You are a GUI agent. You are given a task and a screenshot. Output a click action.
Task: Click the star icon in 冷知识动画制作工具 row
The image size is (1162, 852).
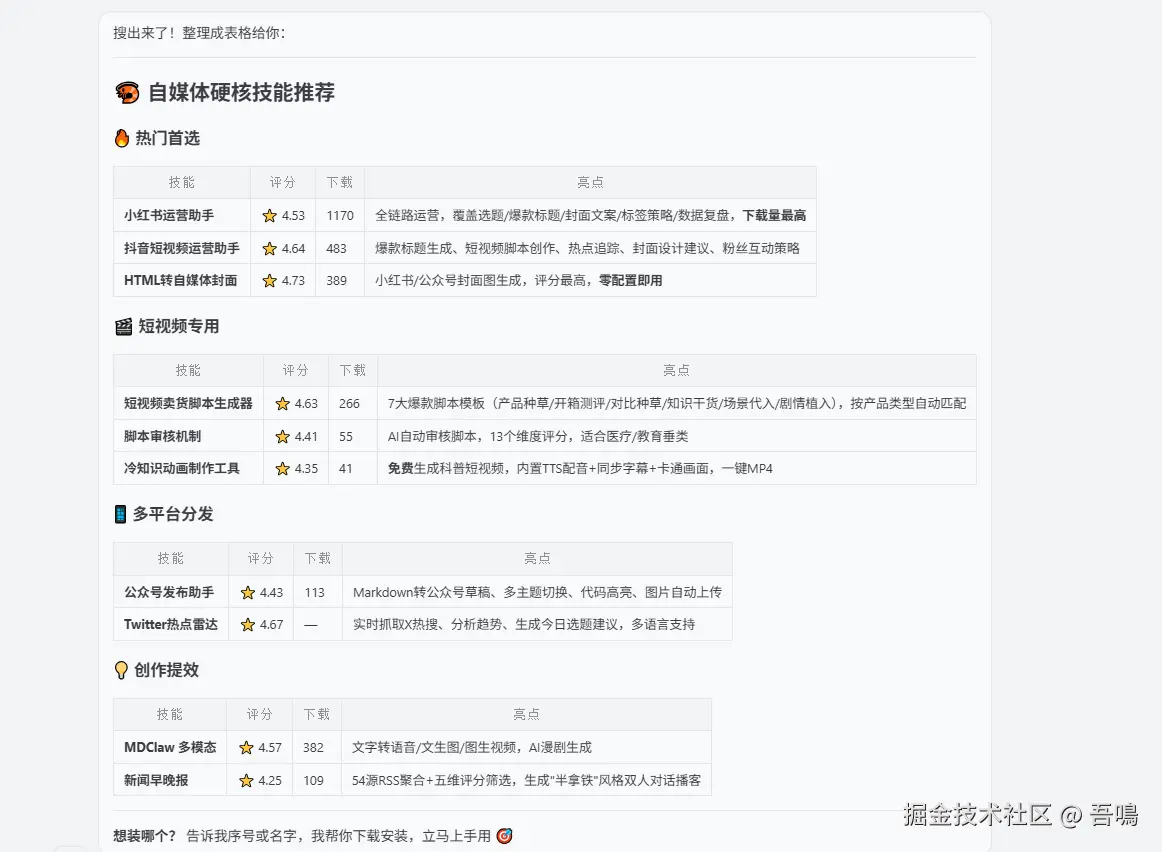[x=282, y=469]
